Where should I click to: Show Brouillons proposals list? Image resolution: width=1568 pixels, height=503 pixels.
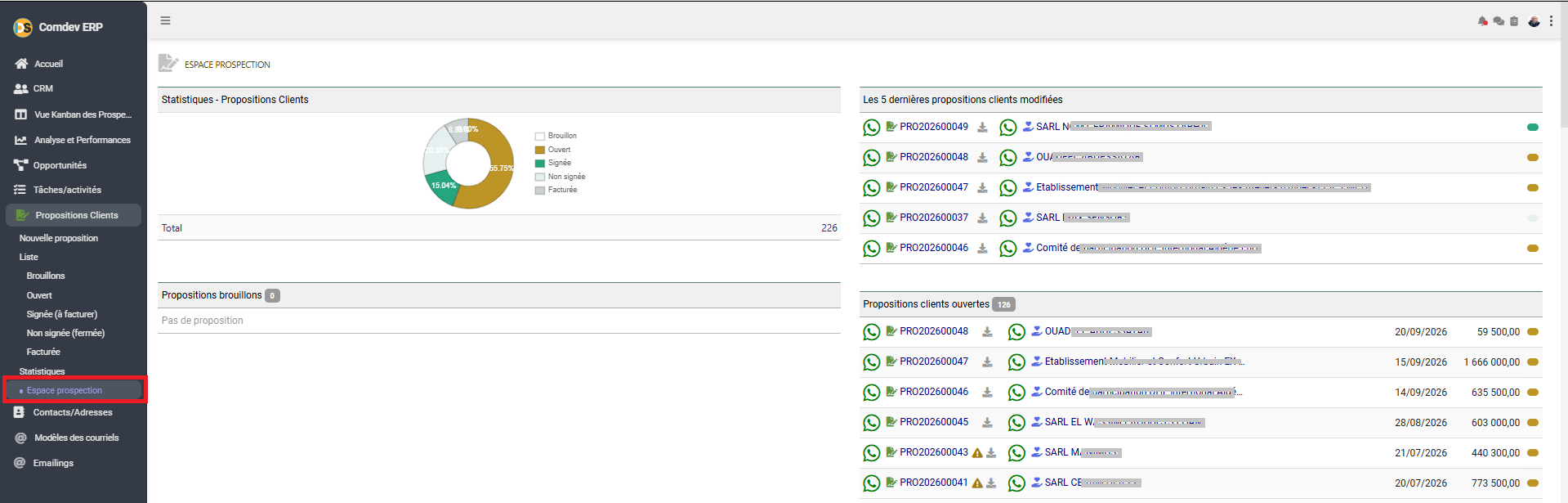(x=46, y=276)
